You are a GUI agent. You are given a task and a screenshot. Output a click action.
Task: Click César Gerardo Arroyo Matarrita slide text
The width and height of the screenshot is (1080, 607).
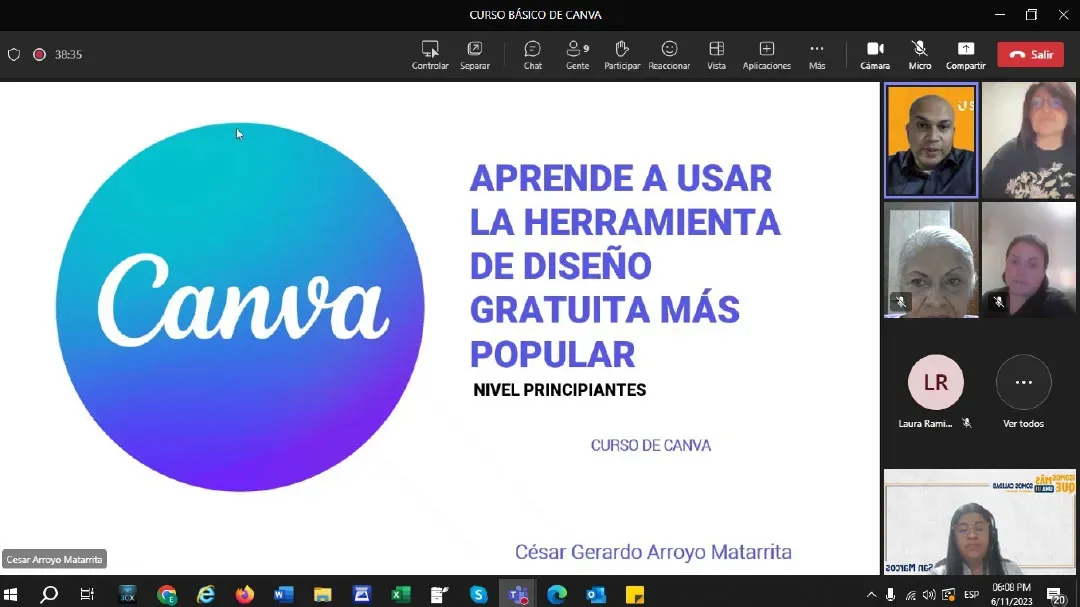coord(653,552)
